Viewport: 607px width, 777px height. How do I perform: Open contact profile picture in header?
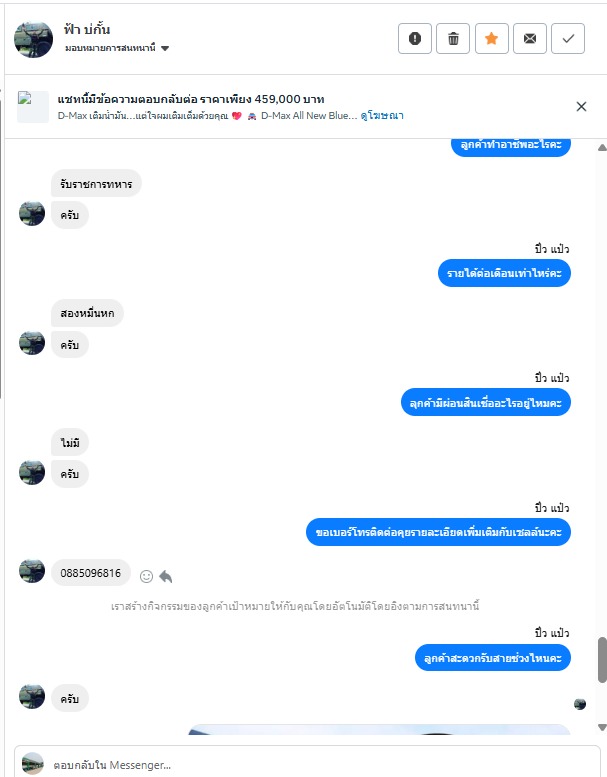point(33,40)
